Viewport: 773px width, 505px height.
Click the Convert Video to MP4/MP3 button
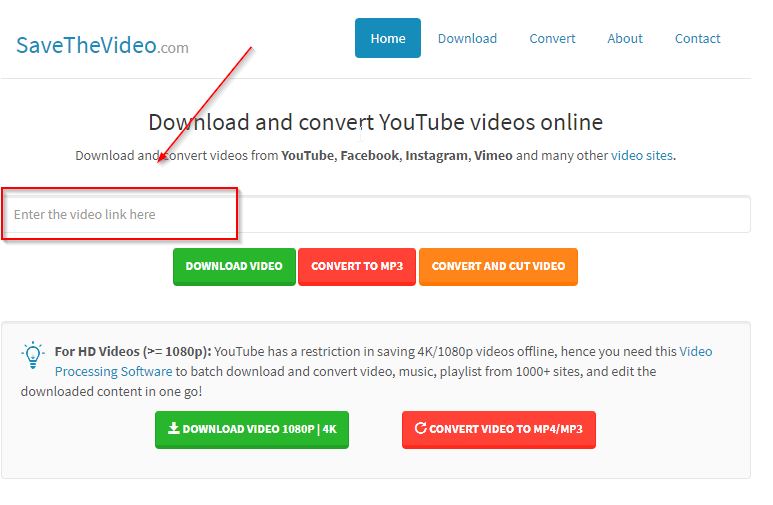[x=498, y=430]
